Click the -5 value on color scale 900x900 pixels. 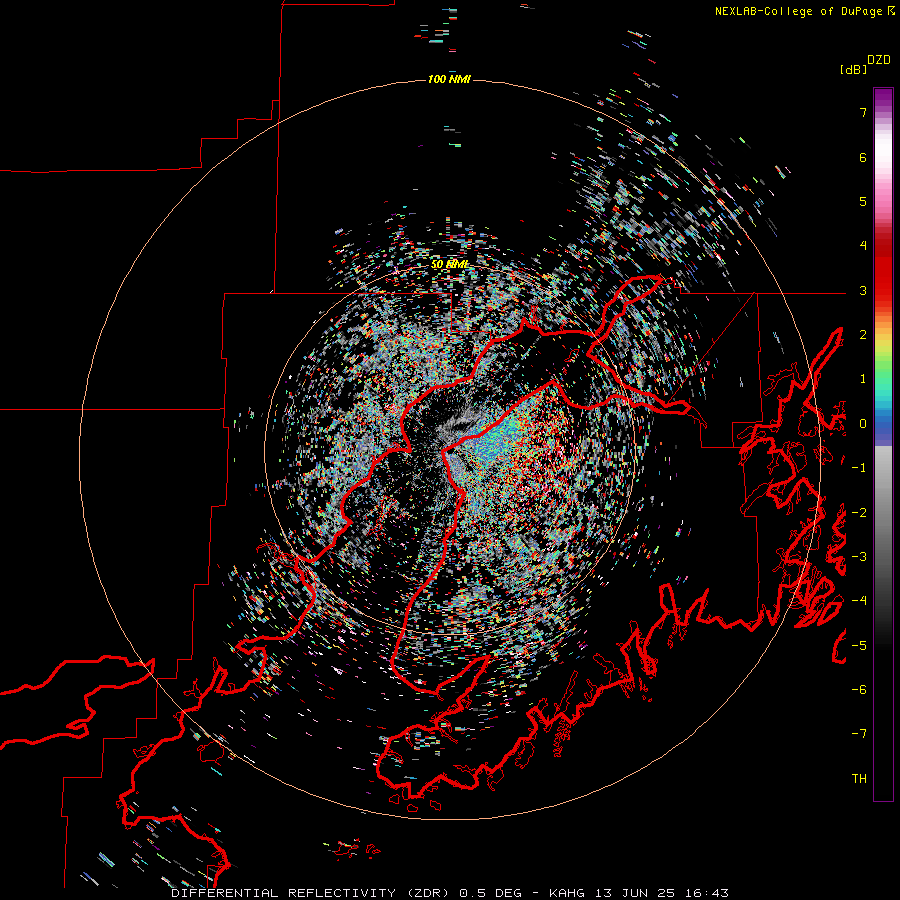(x=859, y=646)
